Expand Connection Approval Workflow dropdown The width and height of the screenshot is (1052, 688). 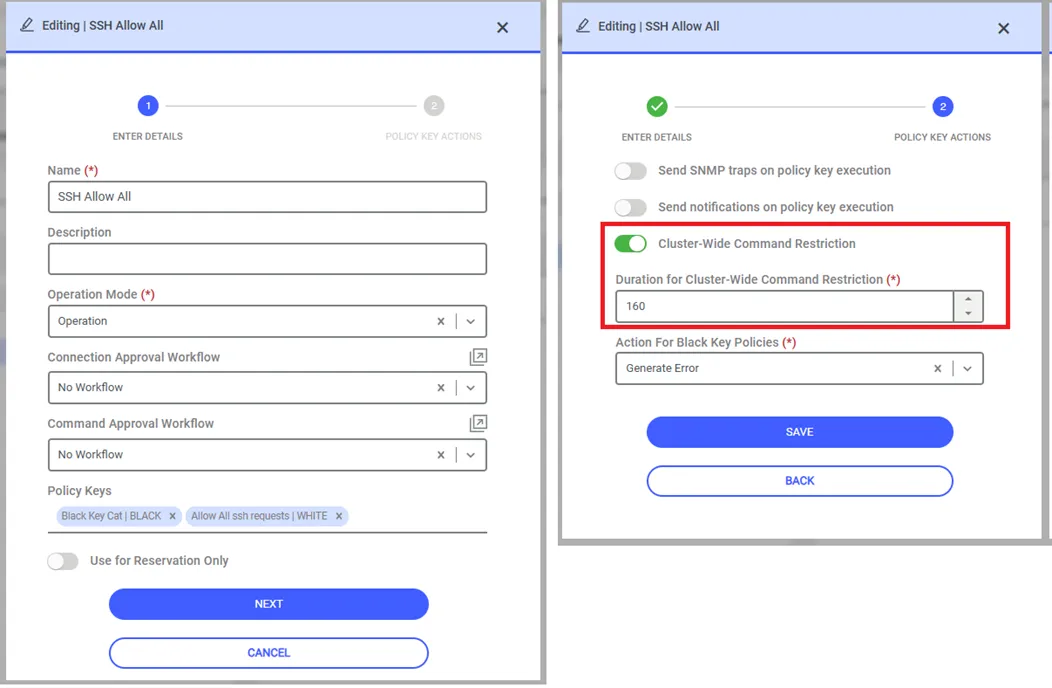pyautogui.click(x=471, y=387)
